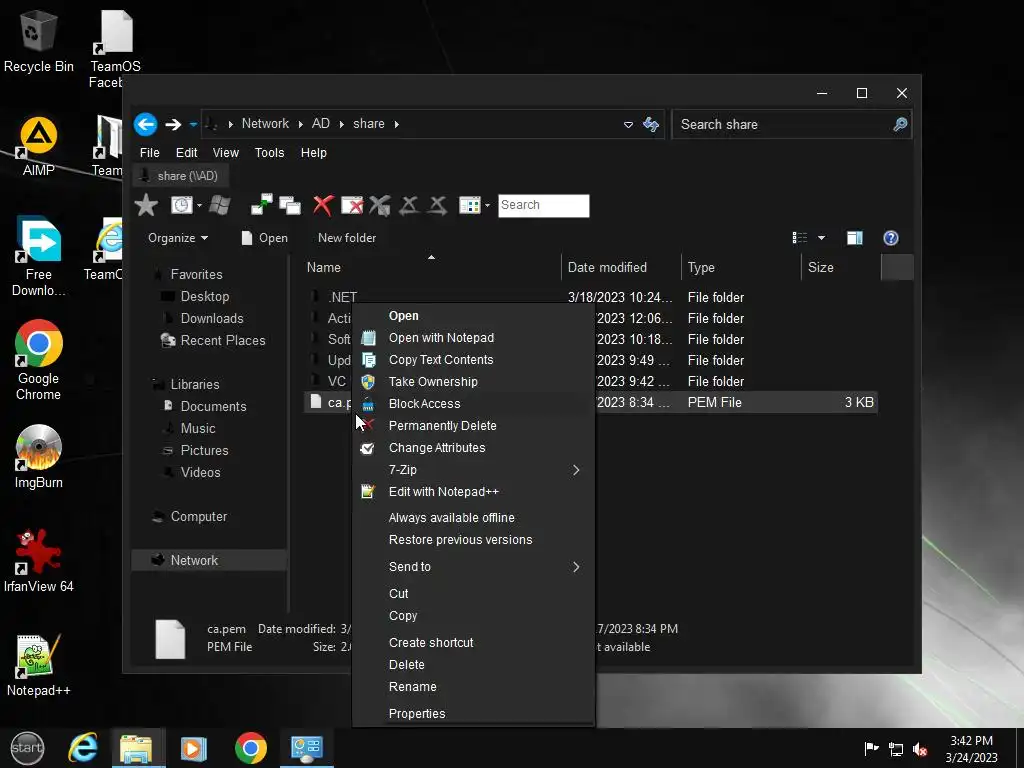This screenshot has height=768, width=1024.
Task: Click the Windows logo toolbar icon
Action: [x=219, y=205]
